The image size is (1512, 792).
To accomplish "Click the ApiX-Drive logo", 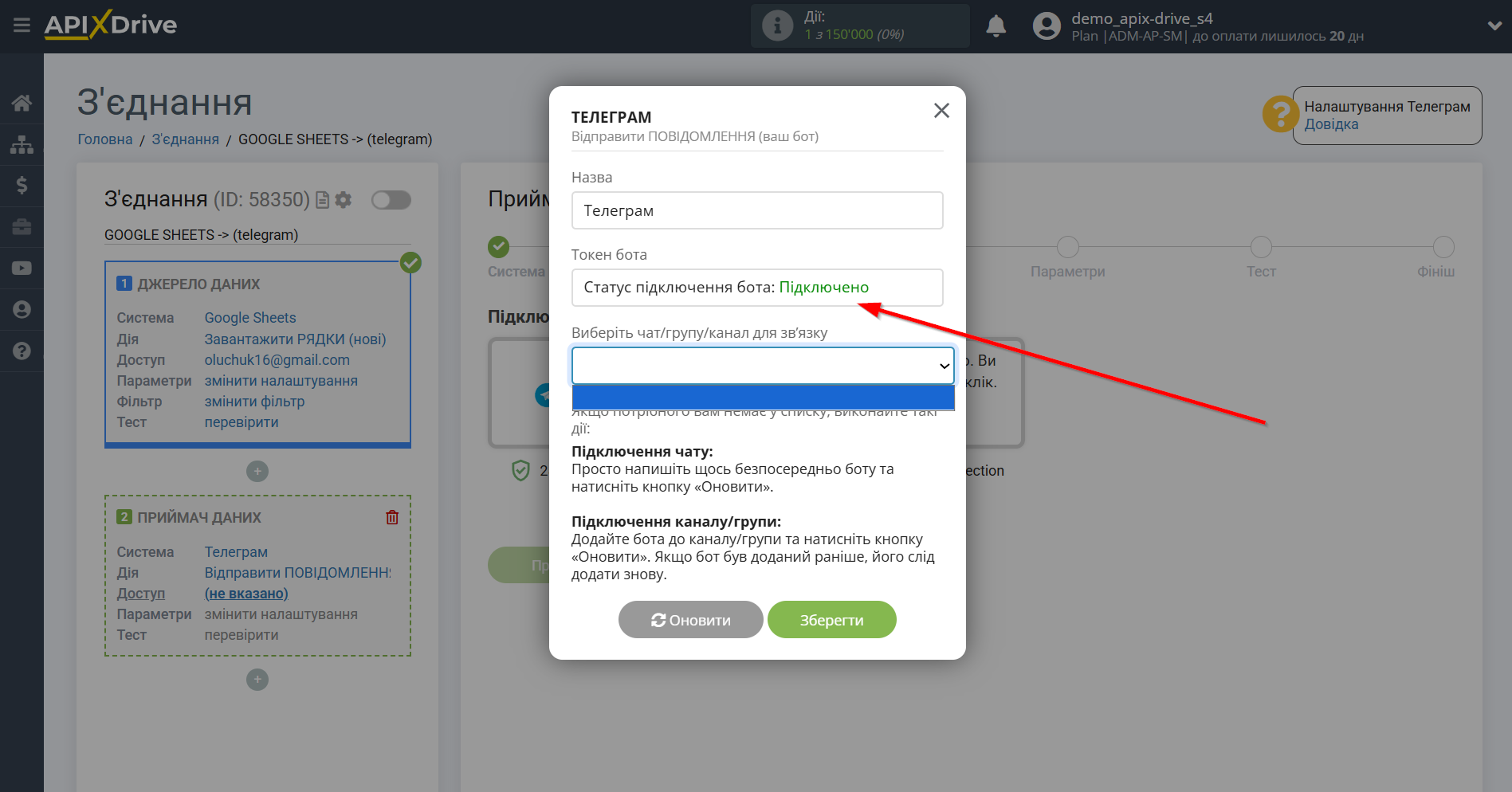I will [111, 25].
